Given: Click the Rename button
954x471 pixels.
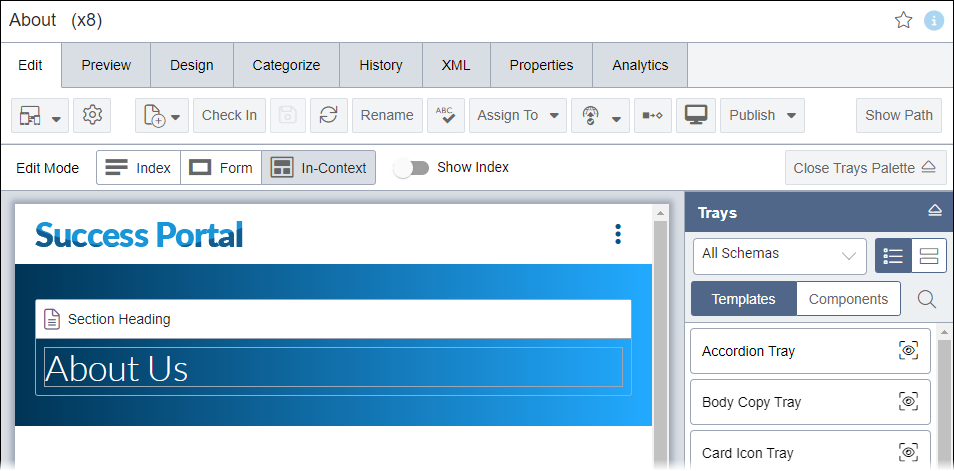Looking at the screenshot, I should tap(387, 115).
